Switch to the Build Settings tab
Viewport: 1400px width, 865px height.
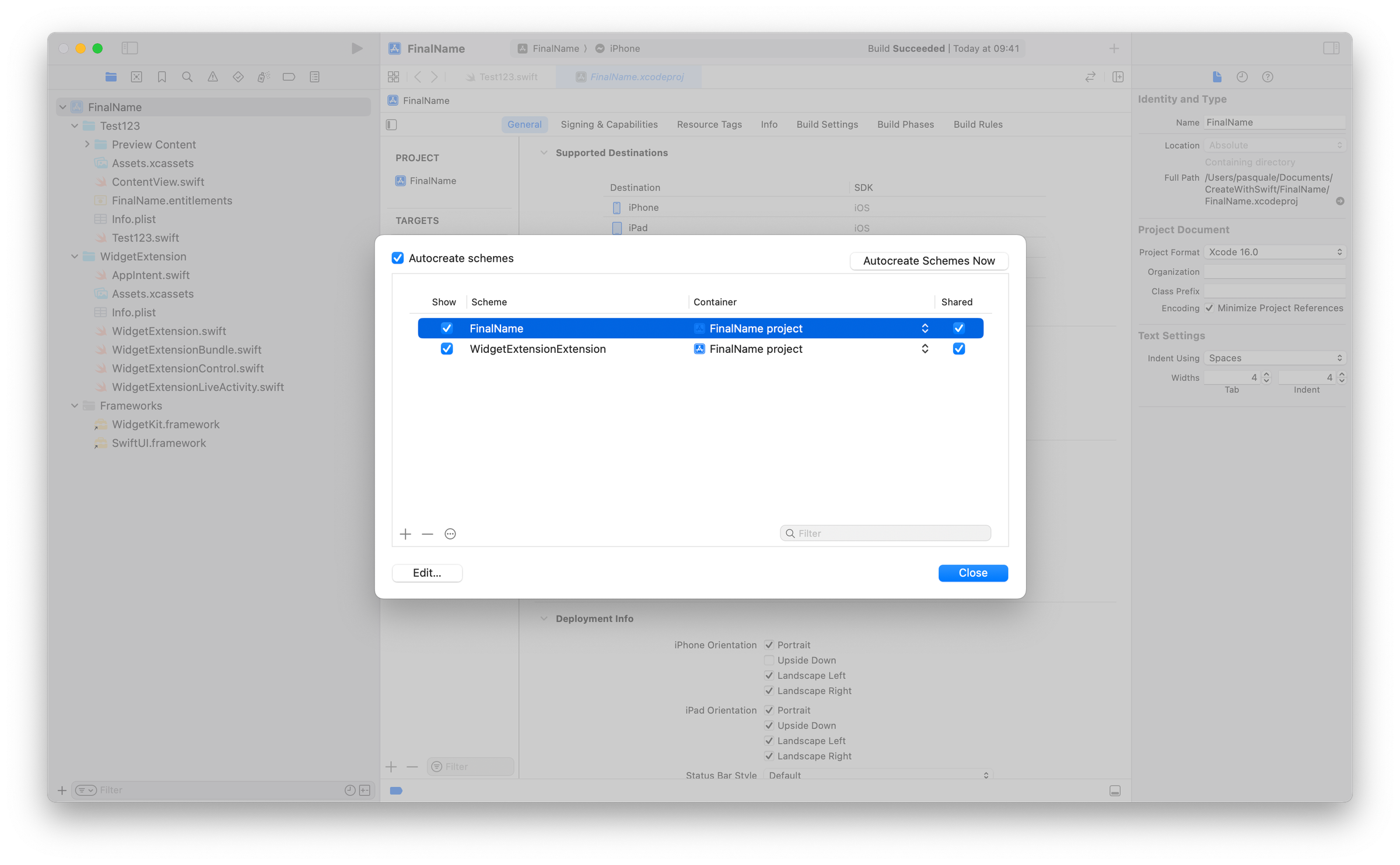827,124
